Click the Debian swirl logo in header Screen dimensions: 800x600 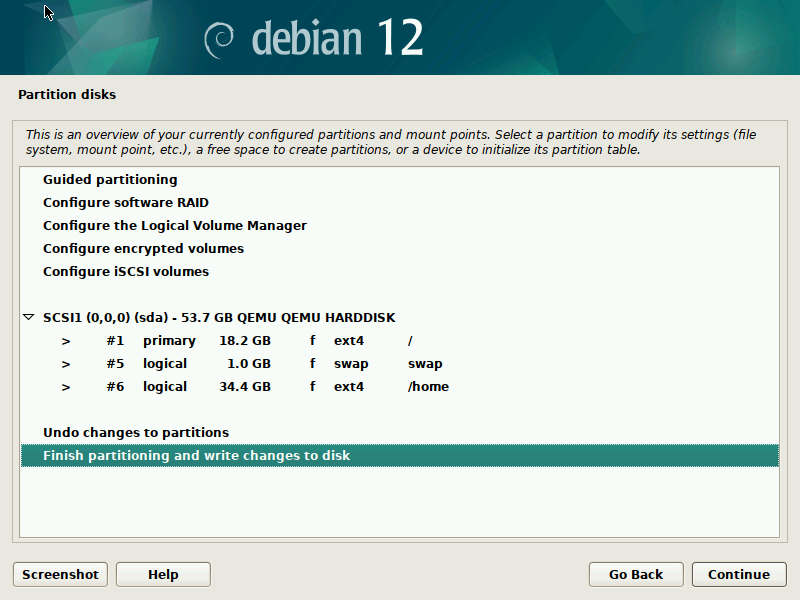[x=219, y=39]
